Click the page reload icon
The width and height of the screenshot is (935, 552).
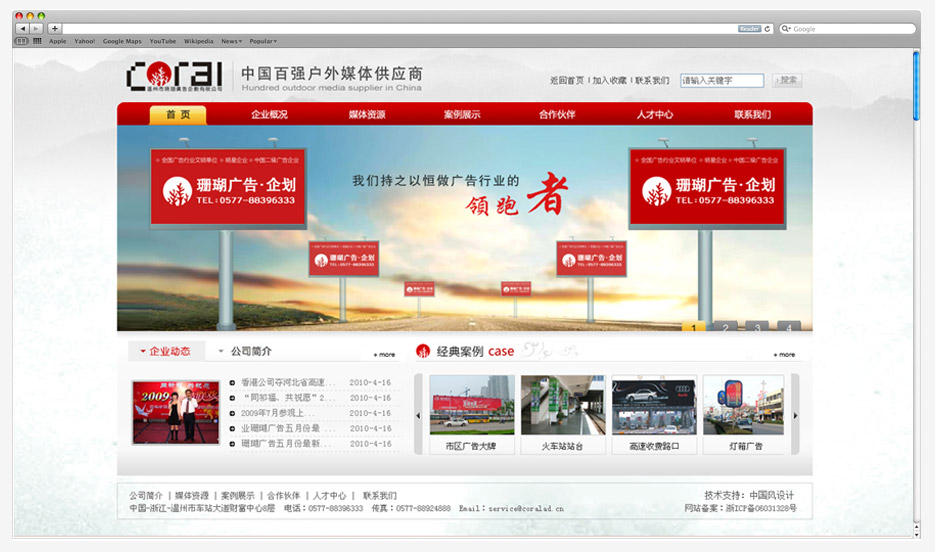768,29
